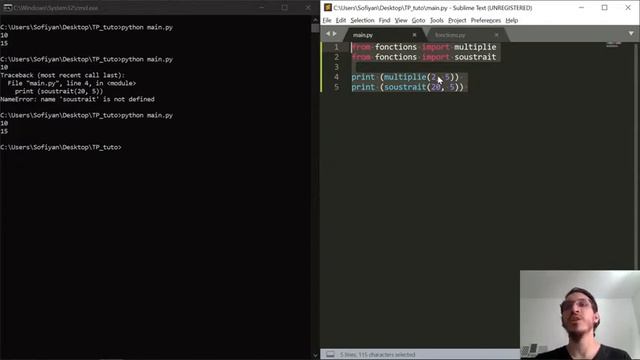Go to previous tab with left arrow
The height and width of the screenshot is (360, 640).
(327, 34)
